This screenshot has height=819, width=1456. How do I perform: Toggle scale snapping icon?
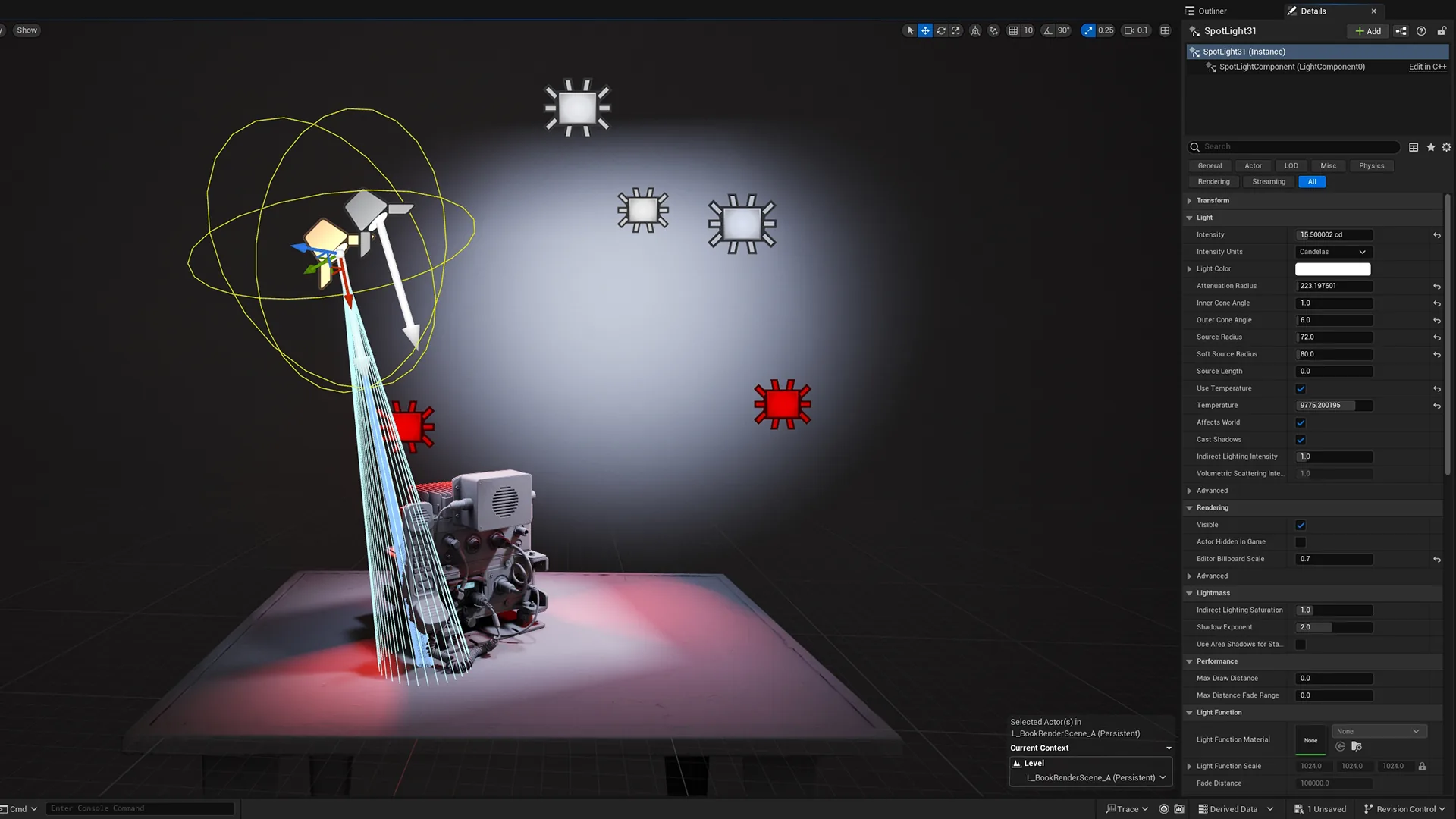click(1088, 30)
